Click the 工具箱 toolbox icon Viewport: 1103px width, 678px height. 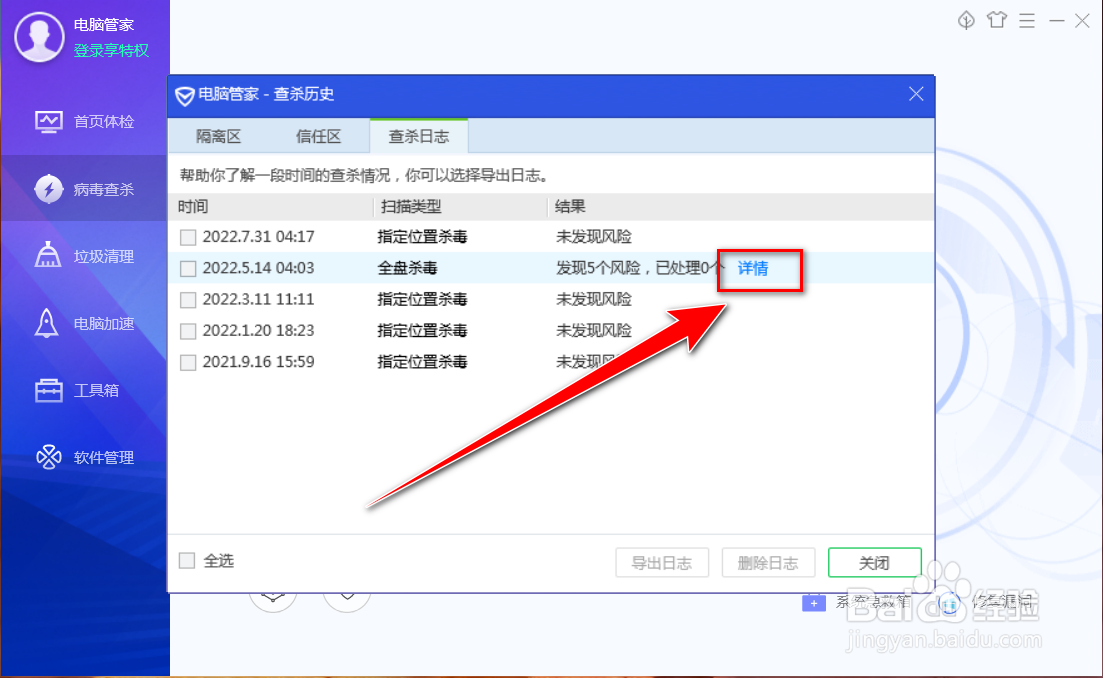(49, 390)
